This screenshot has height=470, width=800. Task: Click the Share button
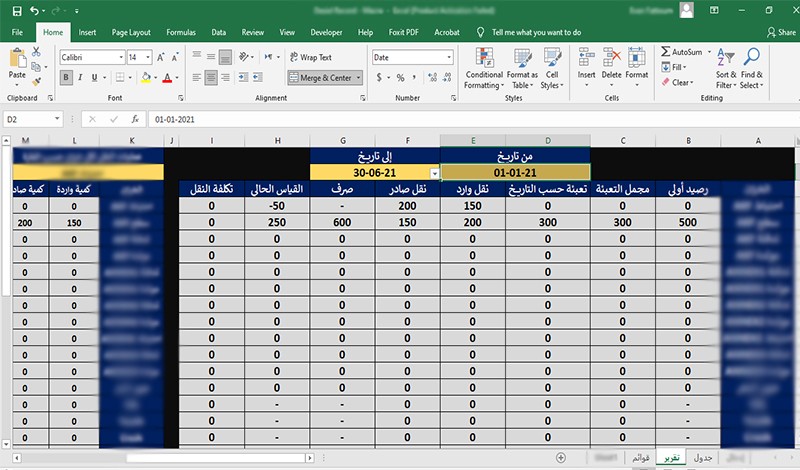(775, 32)
